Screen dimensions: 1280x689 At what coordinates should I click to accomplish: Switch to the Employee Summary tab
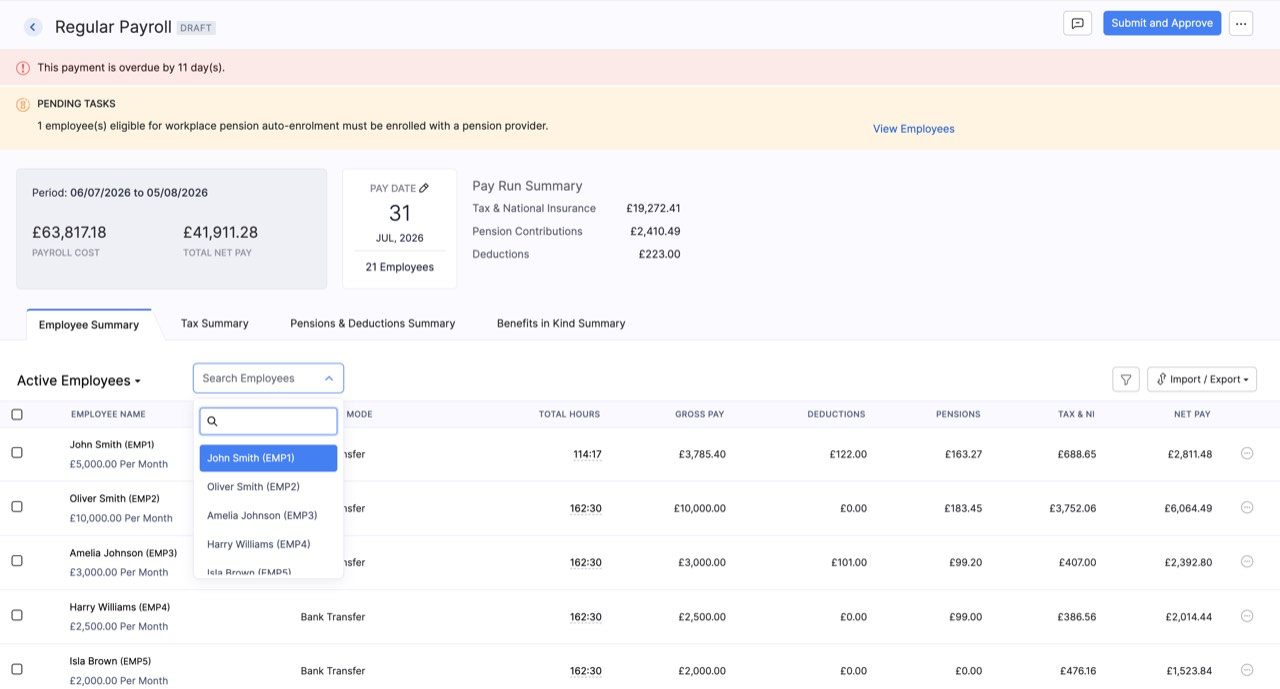89,325
